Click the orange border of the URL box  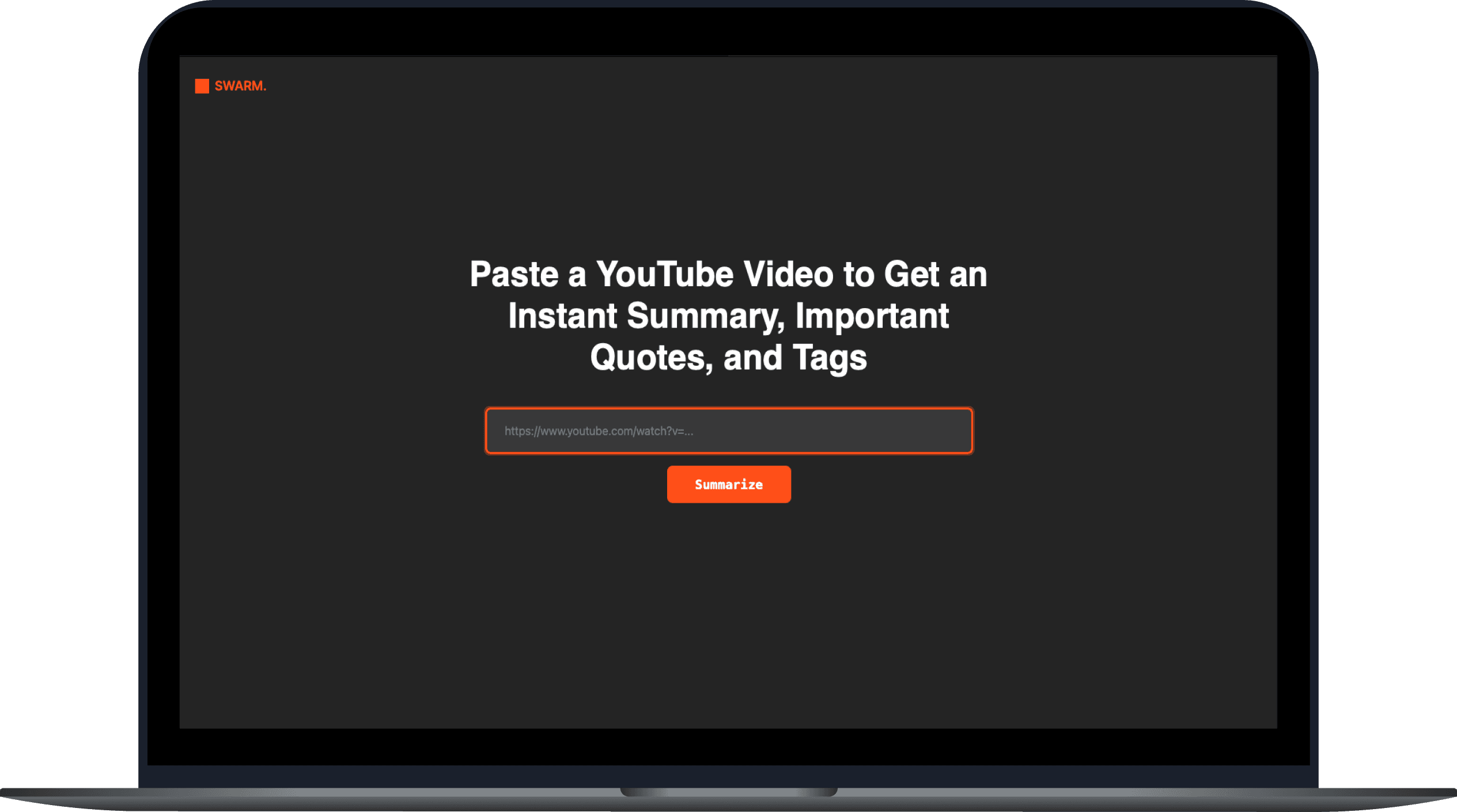tap(729, 409)
